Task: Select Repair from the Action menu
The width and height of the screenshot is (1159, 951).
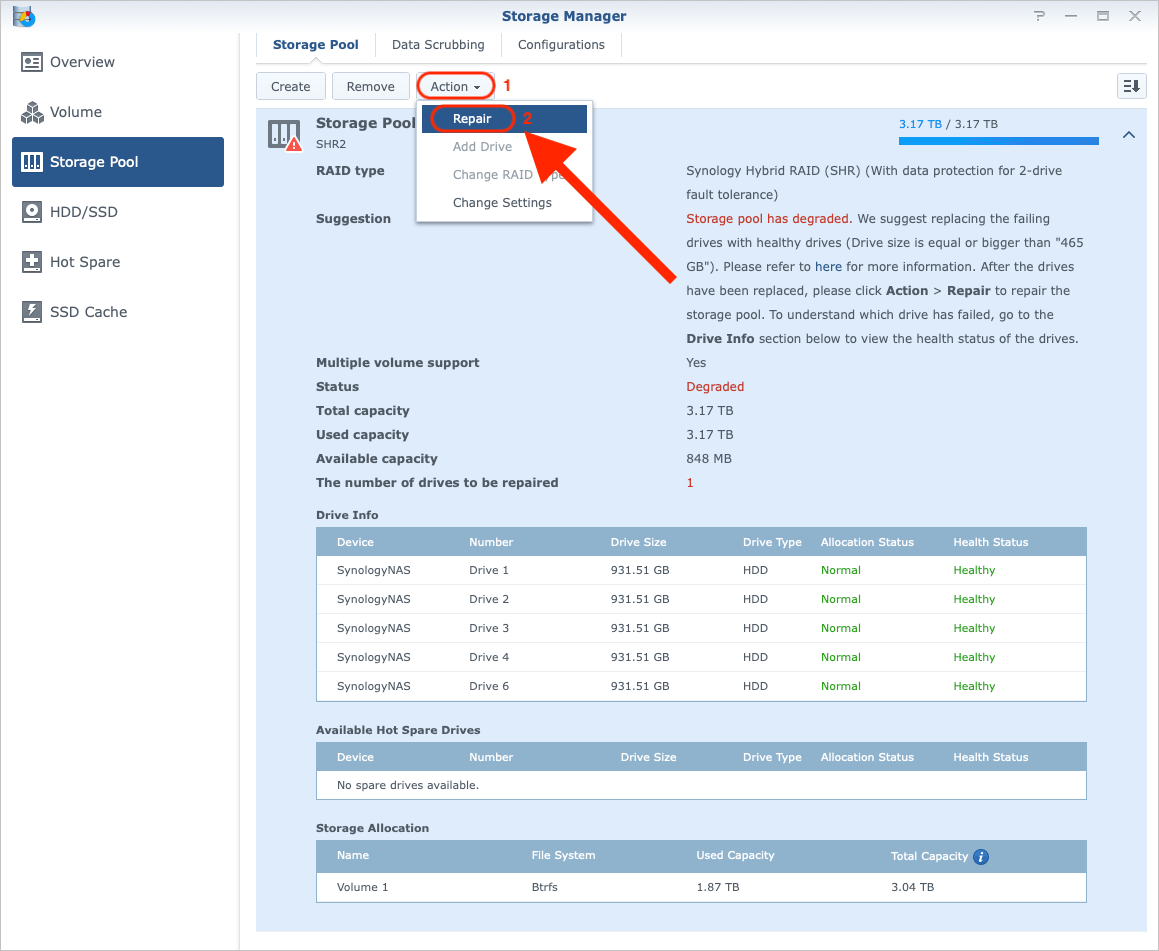Action: tap(504, 118)
